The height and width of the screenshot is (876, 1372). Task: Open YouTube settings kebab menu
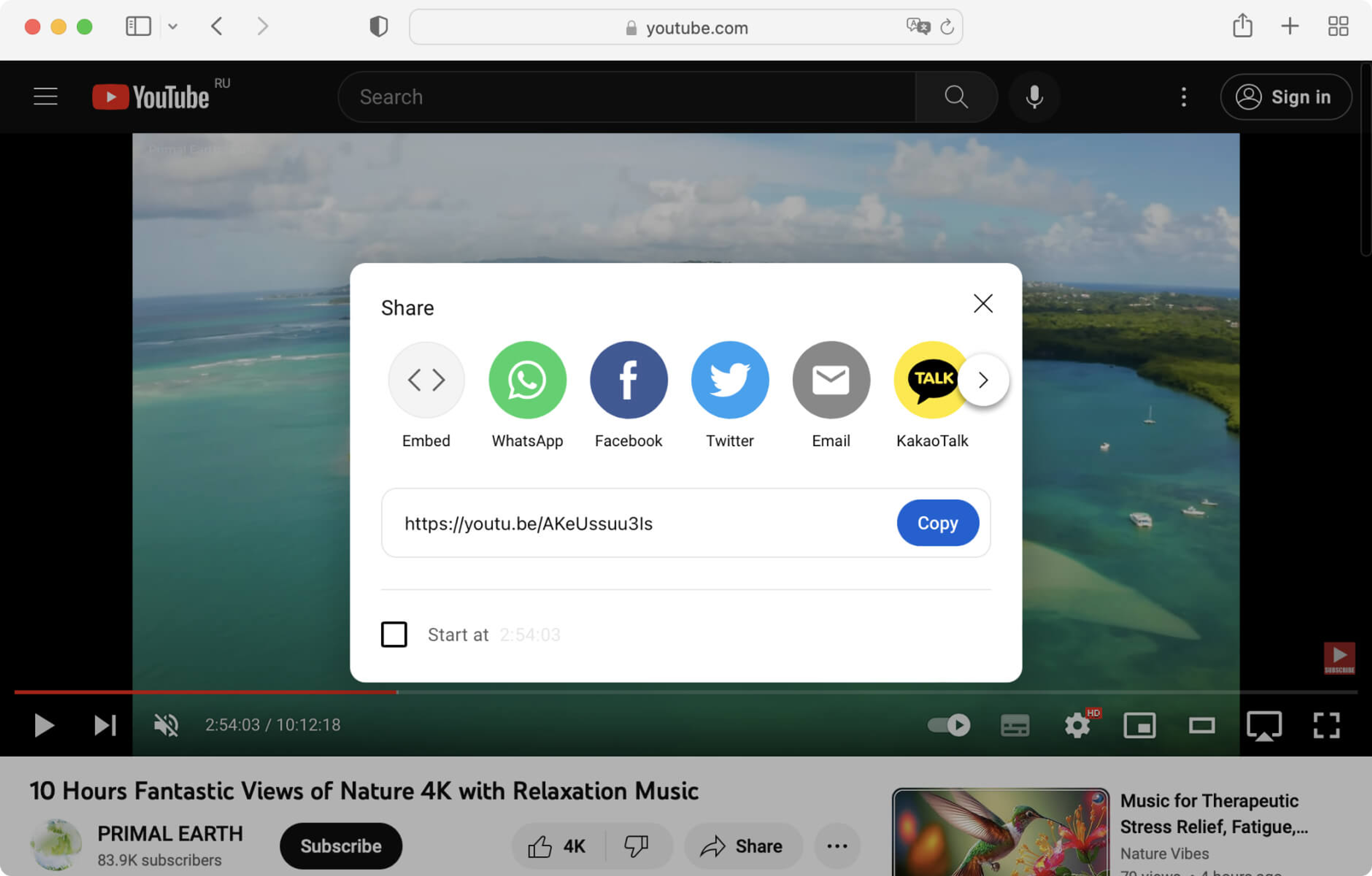1183,97
